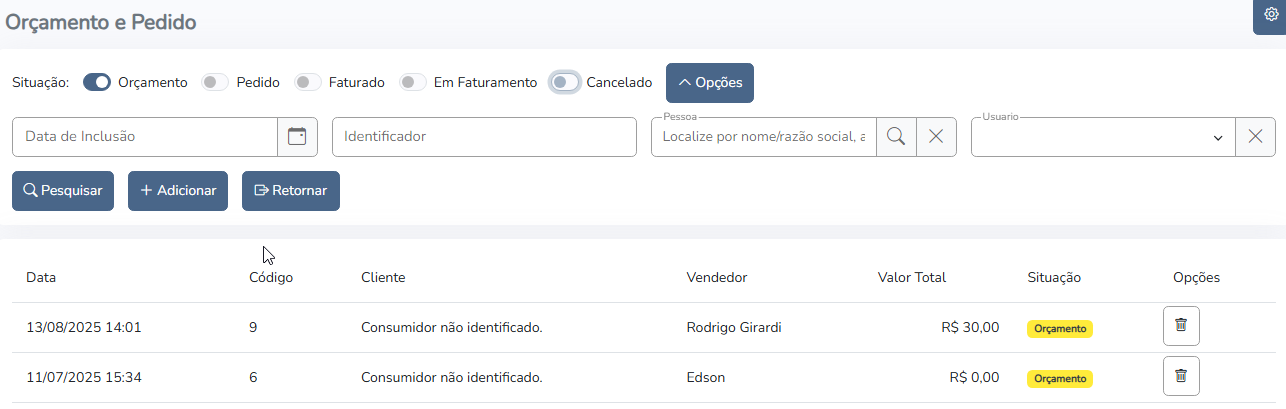1286x409 pixels.
Task: Clear the Pessoa field with X icon
Action: tap(936, 137)
